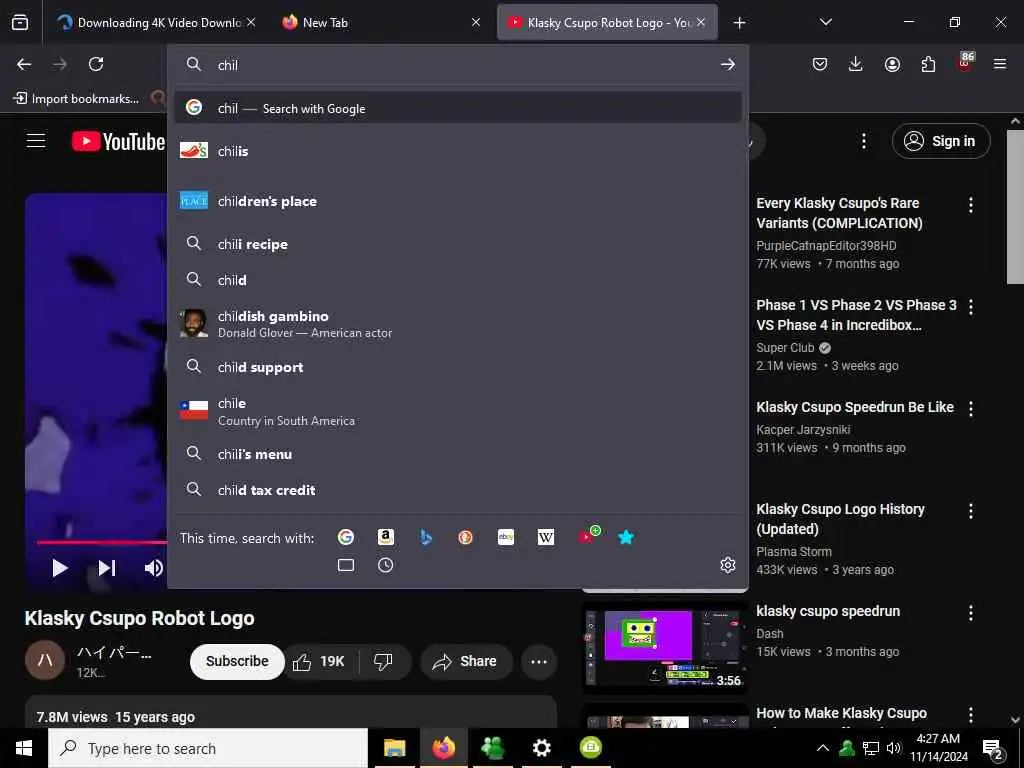Open the Firefox application menu

pos(1000,64)
